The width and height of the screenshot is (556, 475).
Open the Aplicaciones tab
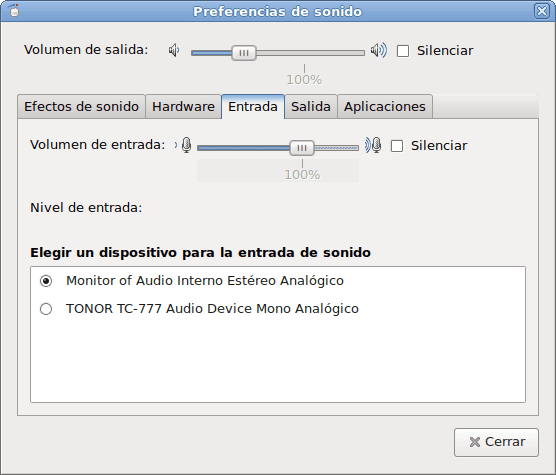point(385,106)
